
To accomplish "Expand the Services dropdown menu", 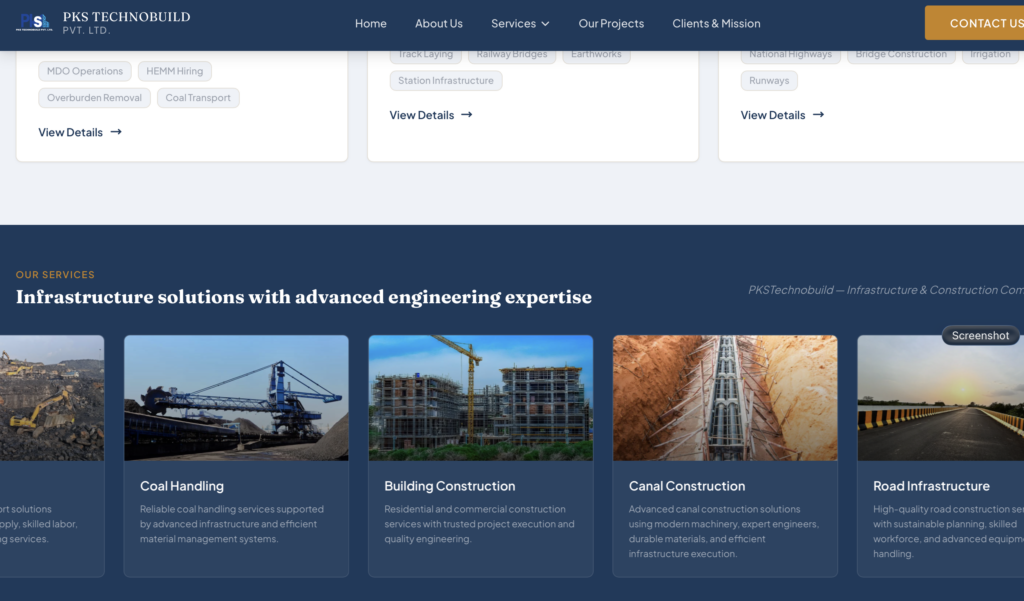I will click(x=520, y=24).
